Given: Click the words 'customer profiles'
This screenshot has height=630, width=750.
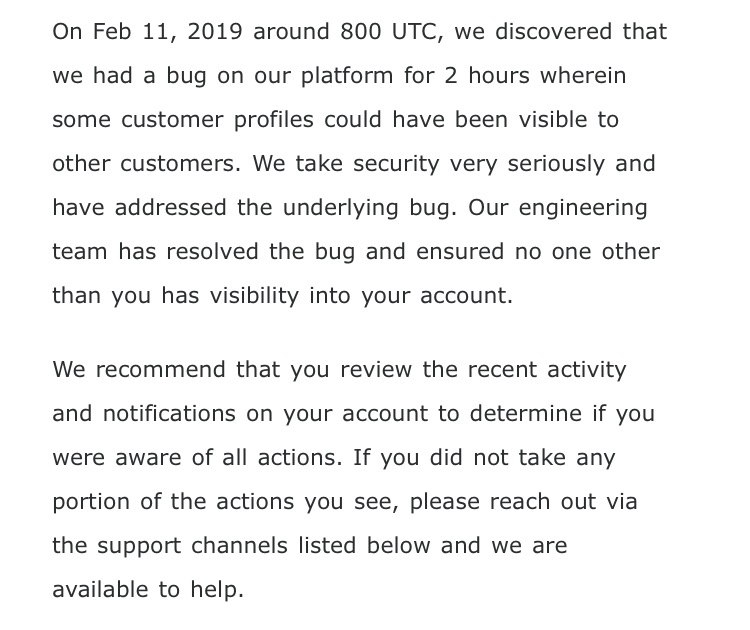Looking at the screenshot, I should (217, 120).
